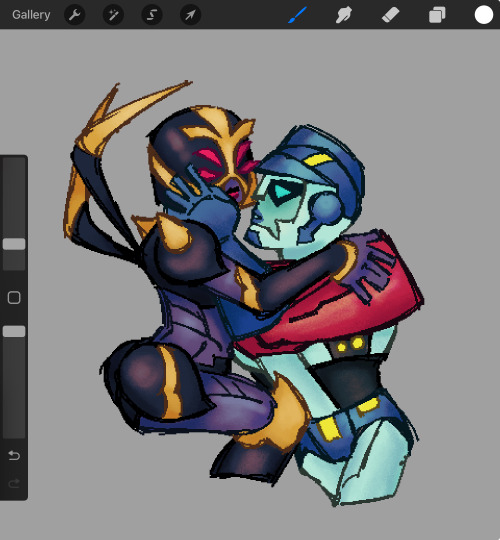
Task: Activate the Selection tool
Action: pos(152,15)
